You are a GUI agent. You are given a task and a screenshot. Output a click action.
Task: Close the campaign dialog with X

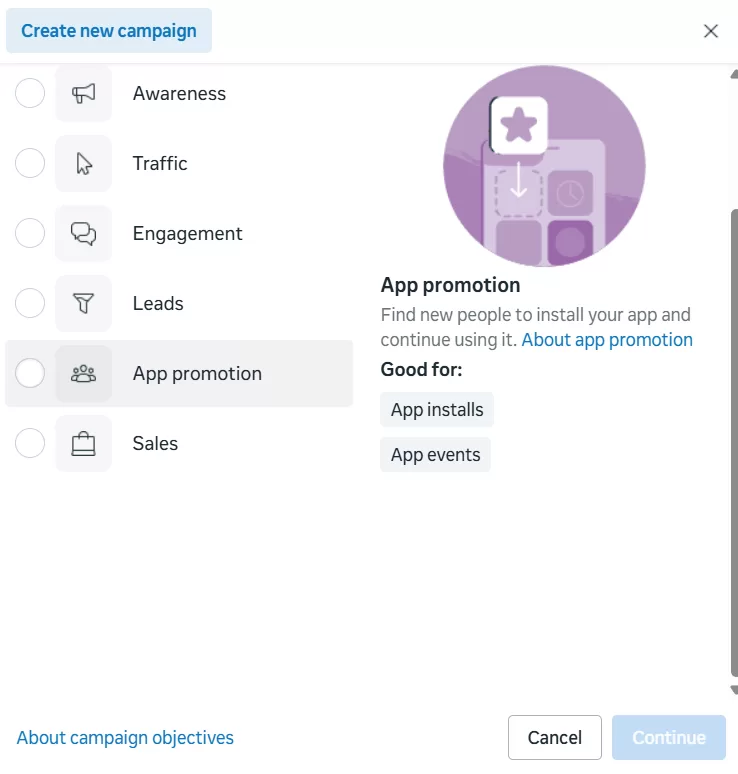pos(711,31)
